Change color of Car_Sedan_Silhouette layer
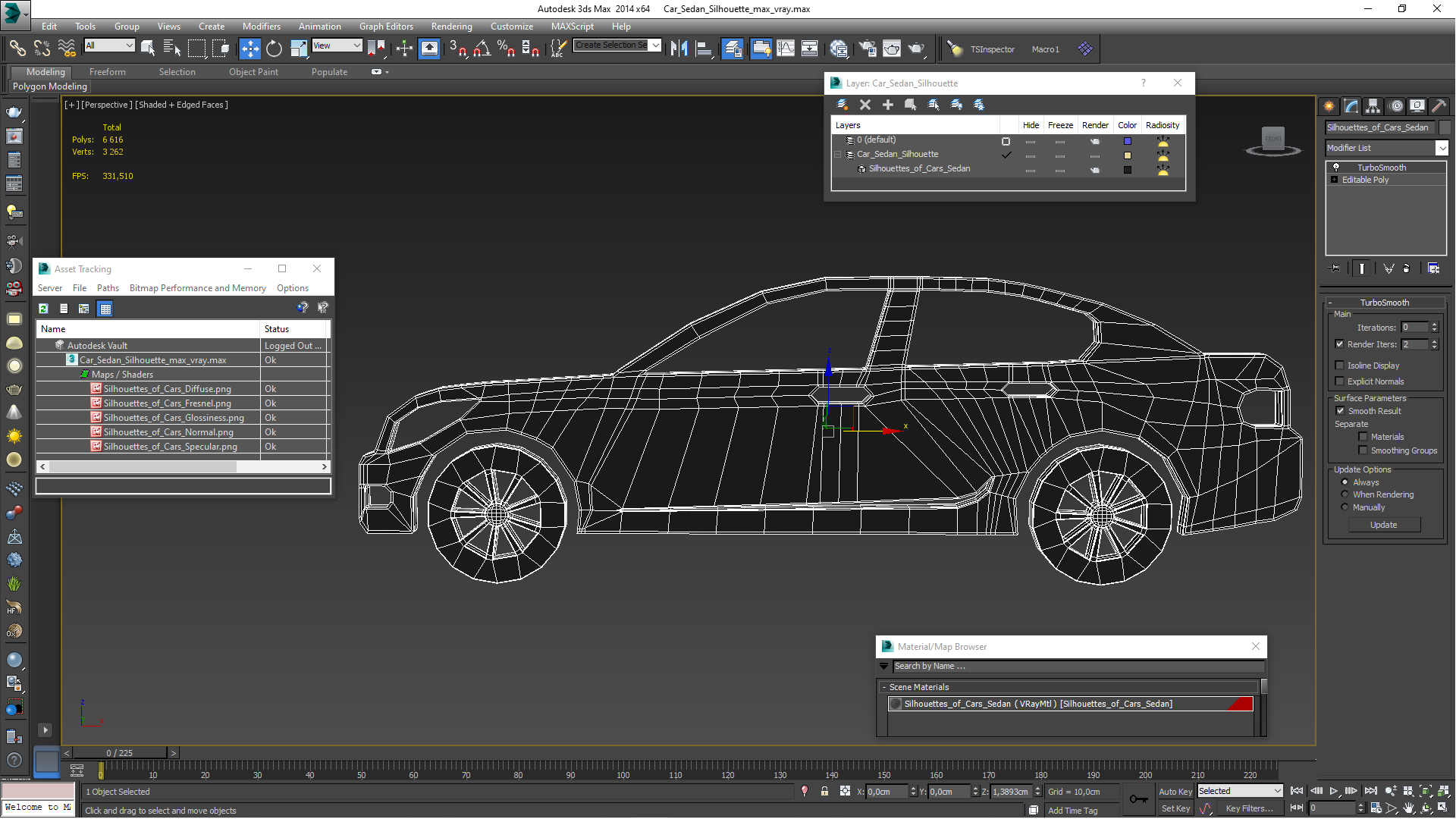Viewport: 1456px width, 819px height. click(x=1128, y=155)
